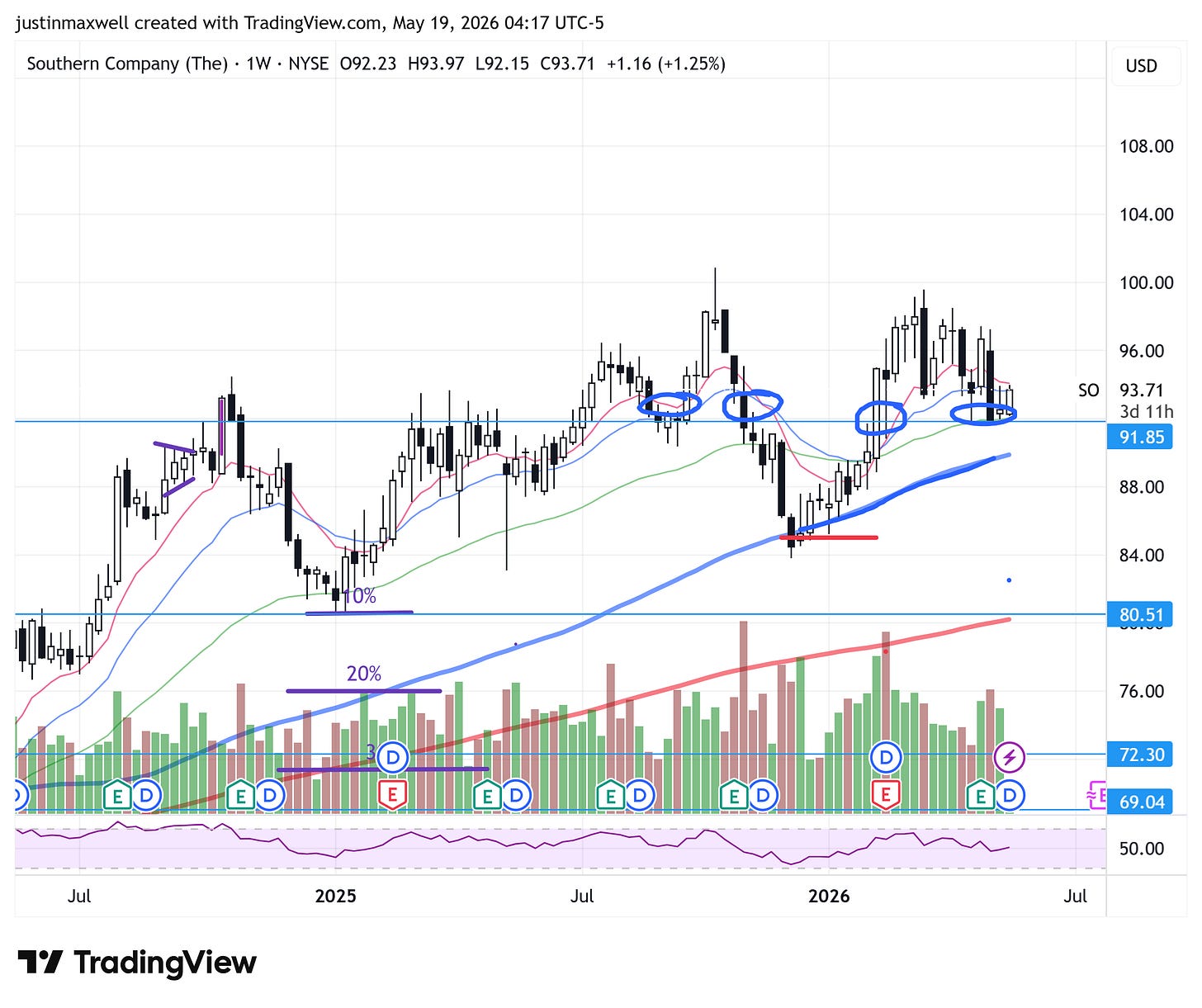Click the RSI 50.00 axis value
The image size is (1202, 1008).
tap(1141, 849)
